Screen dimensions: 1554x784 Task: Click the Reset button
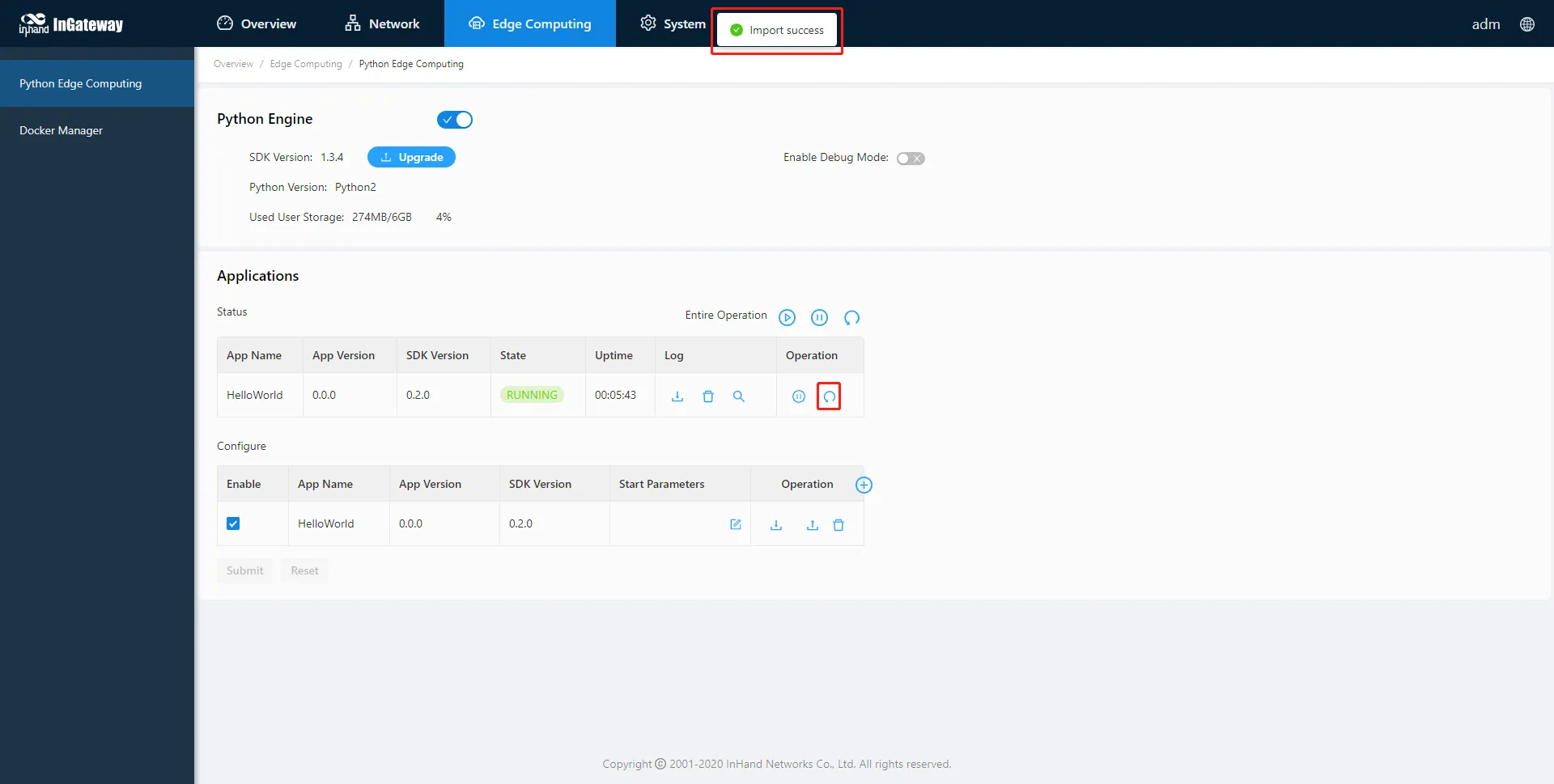click(304, 570)
